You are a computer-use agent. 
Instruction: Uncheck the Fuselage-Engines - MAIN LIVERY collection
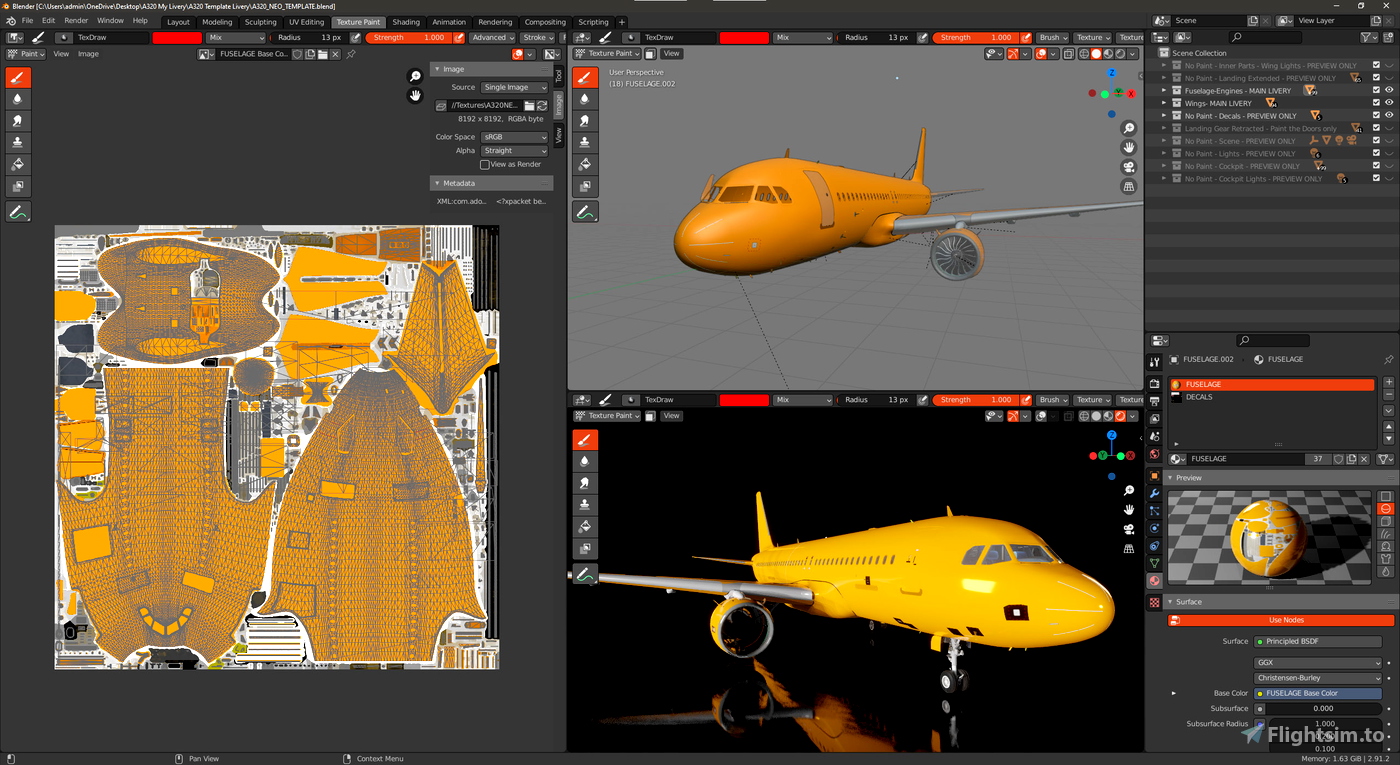tap(1377, 90)
